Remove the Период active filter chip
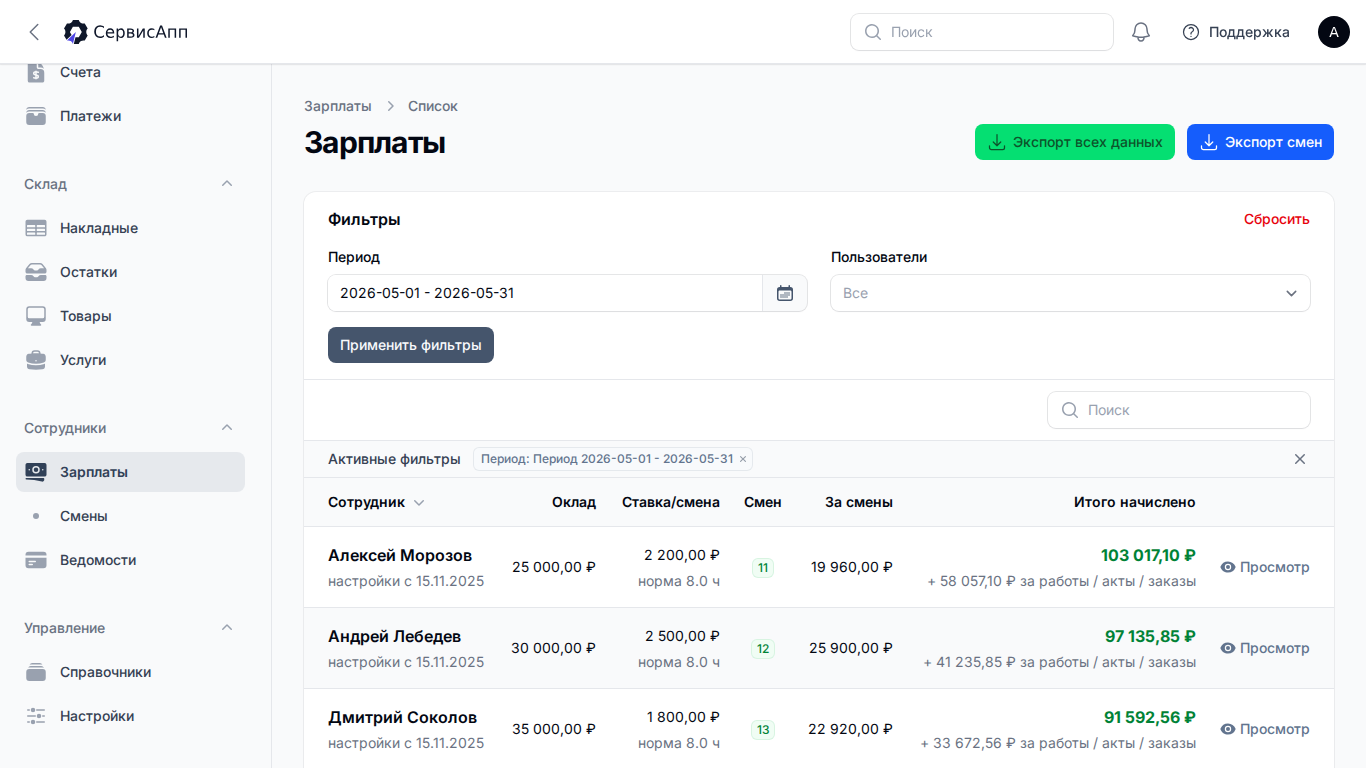The width and height of the screenshot is (1366, 768). point(742,459)
